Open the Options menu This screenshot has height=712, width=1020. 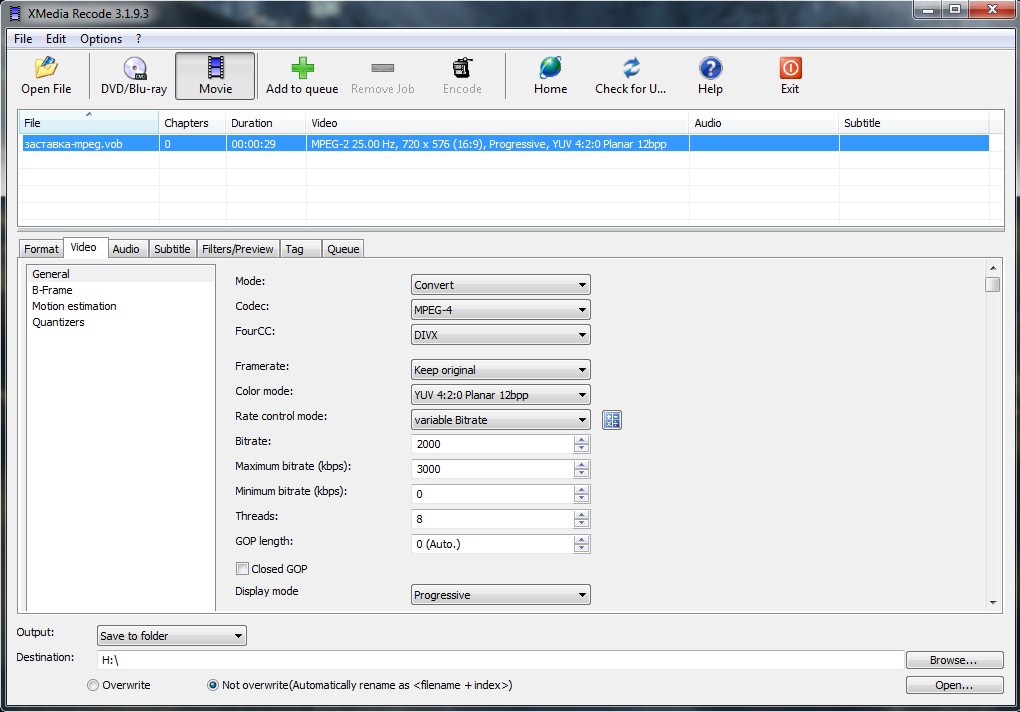[101, 39]
